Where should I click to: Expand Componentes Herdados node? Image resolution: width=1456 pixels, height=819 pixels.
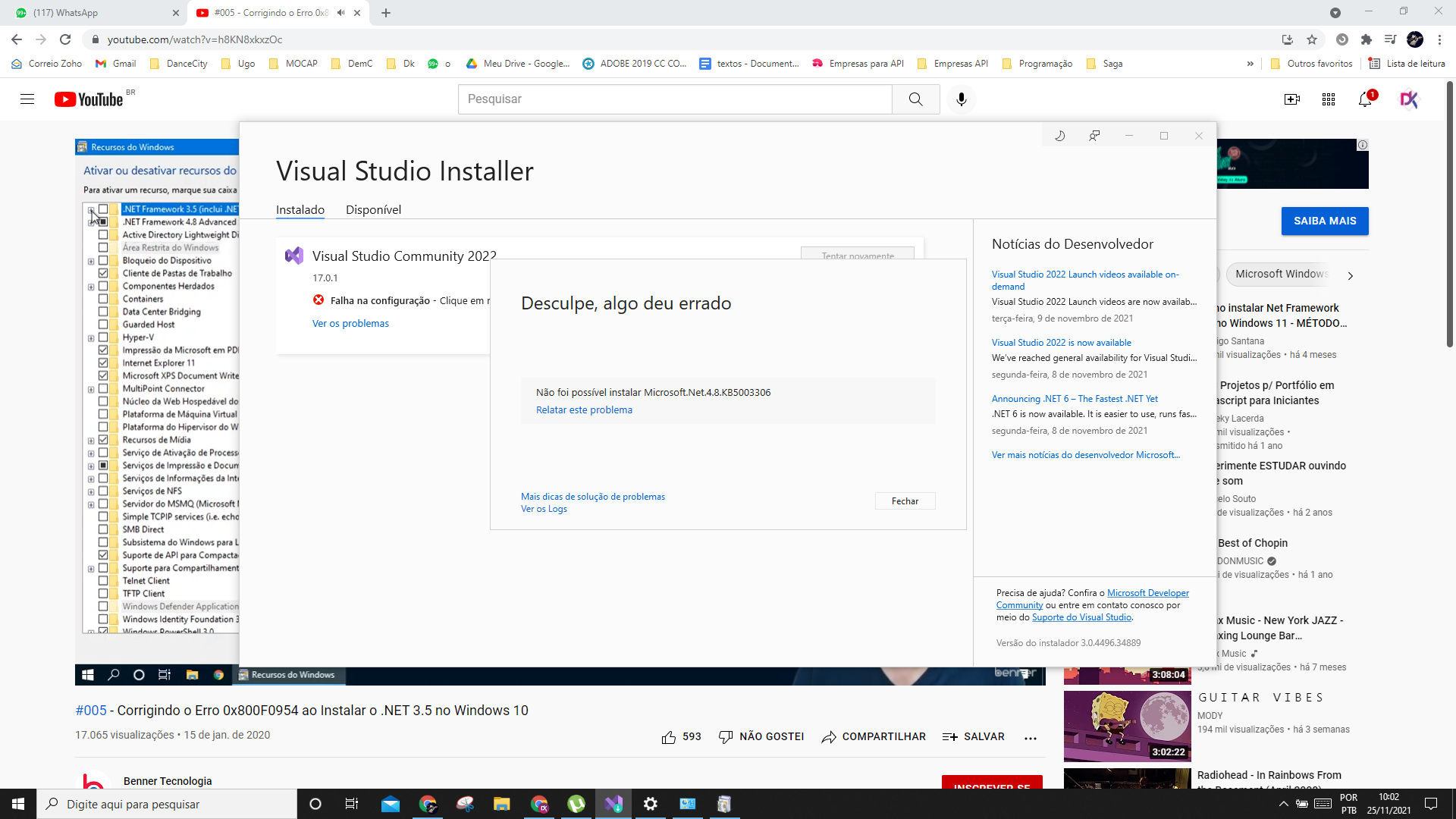tap(91, 287)
